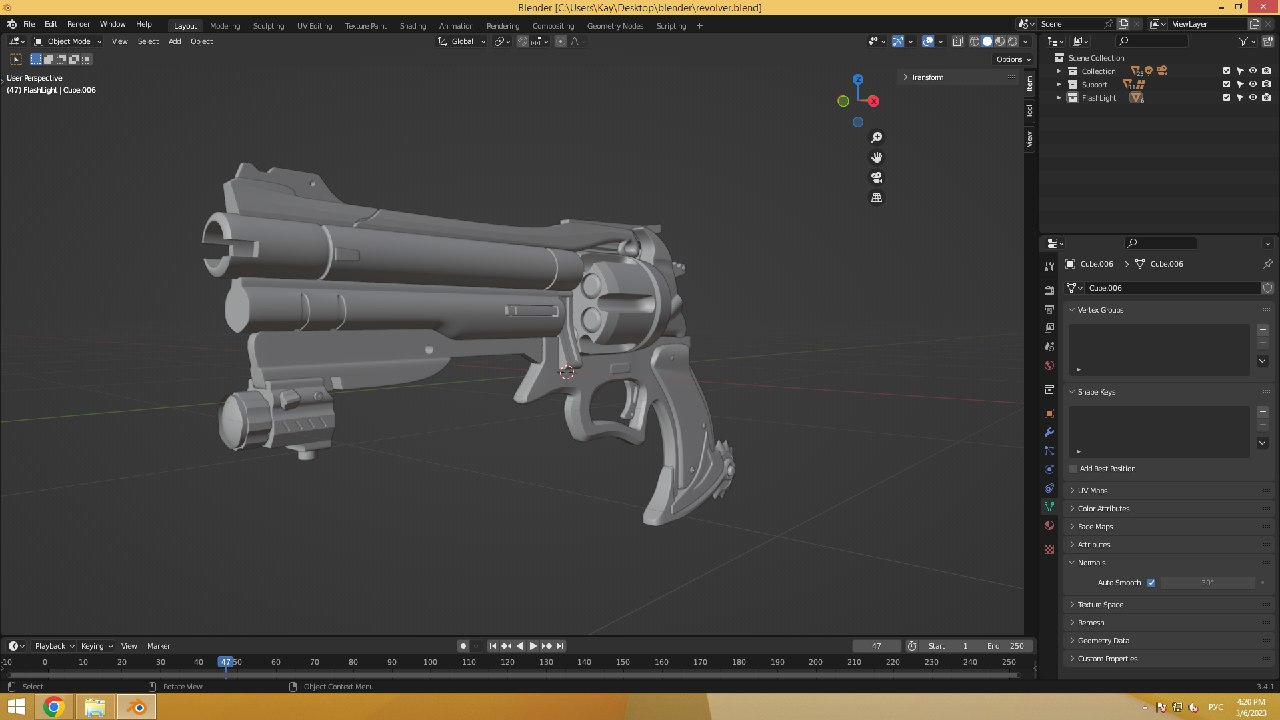Click the Marker menu in timeline
This screenshot has height=720, width=1280.
point(159,646)
